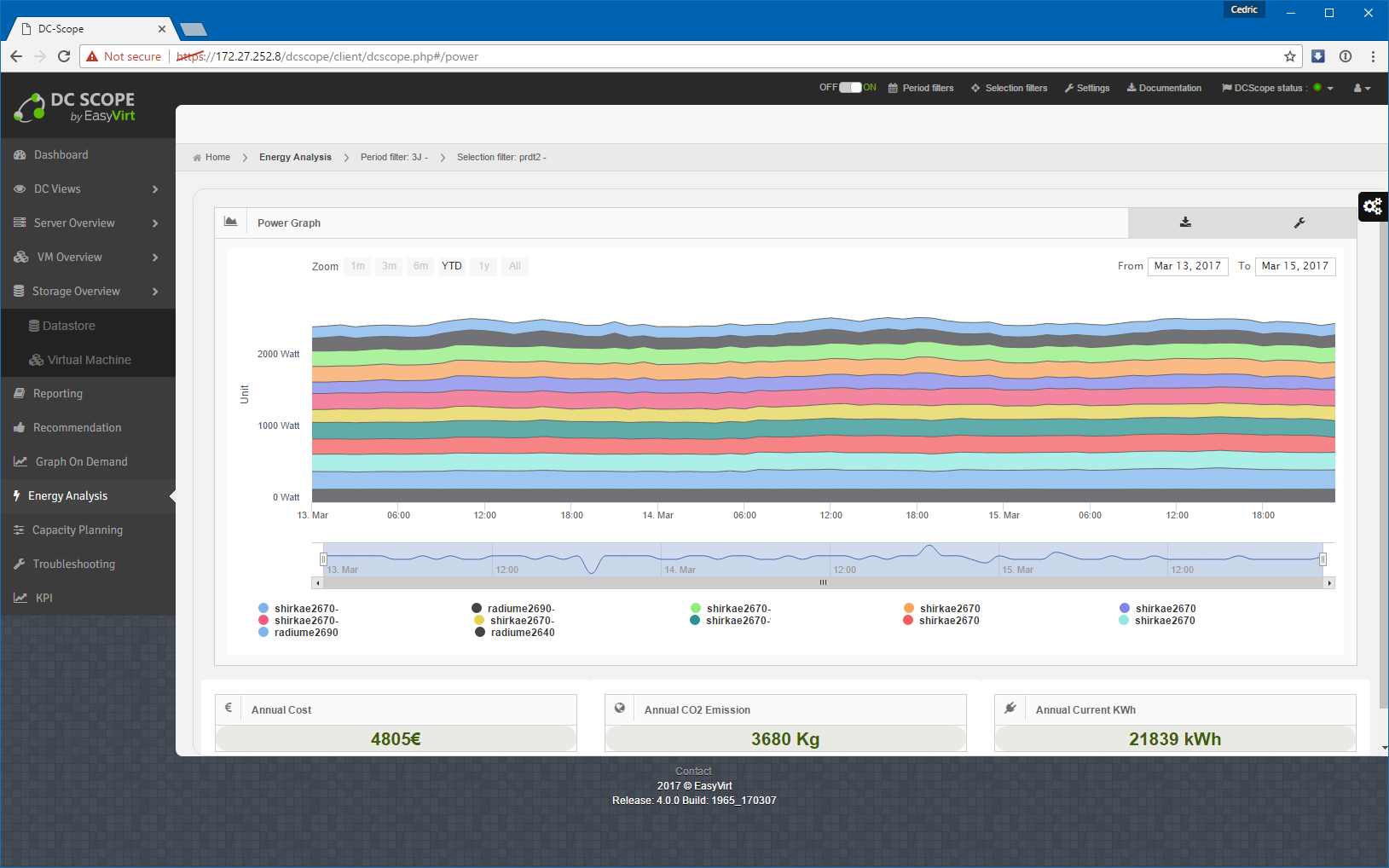
Task: Toggle the radiume2640 series in legend
Action: click(522, 633)
